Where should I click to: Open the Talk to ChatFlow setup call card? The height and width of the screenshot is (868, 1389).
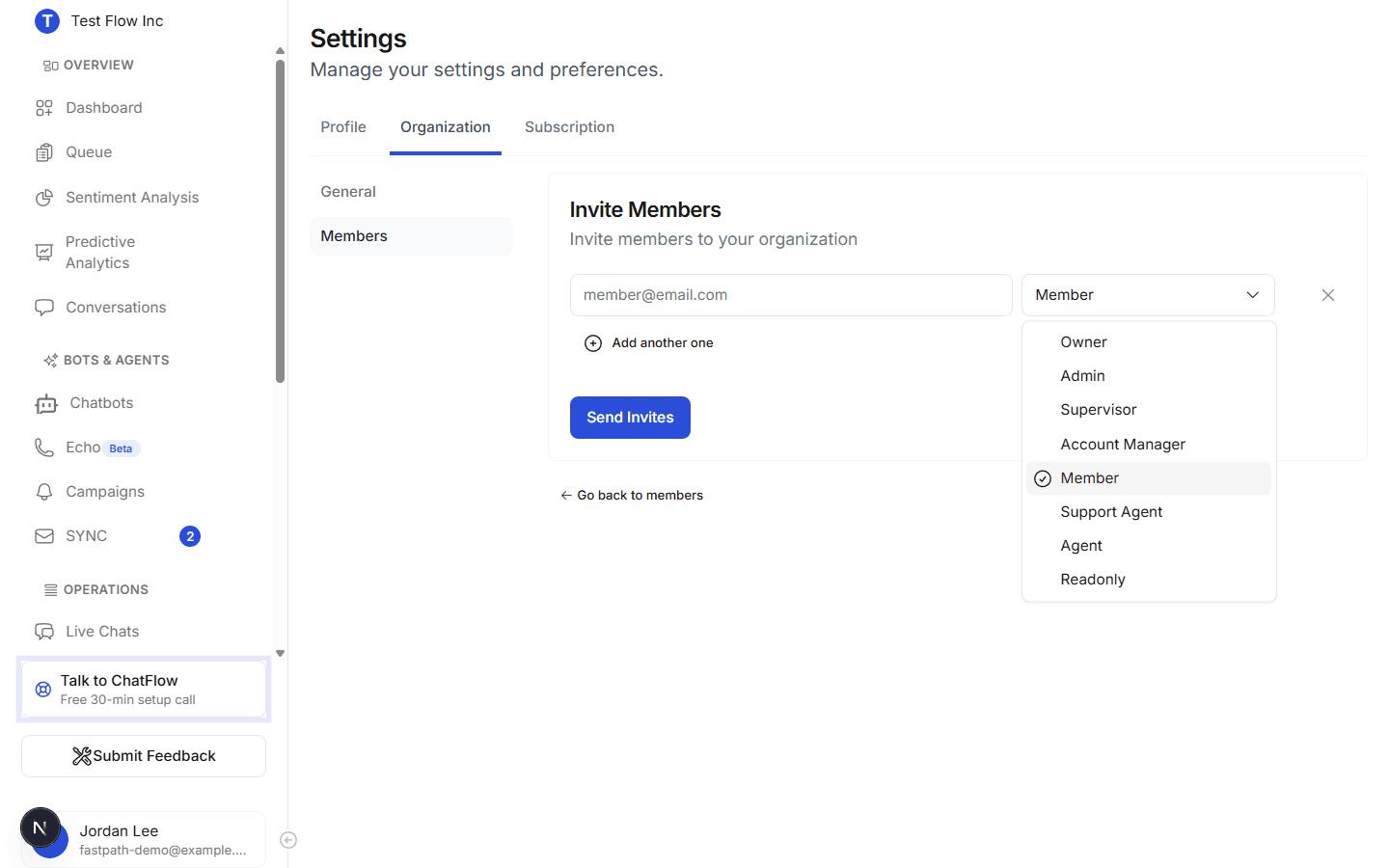(x=144, y=690)
